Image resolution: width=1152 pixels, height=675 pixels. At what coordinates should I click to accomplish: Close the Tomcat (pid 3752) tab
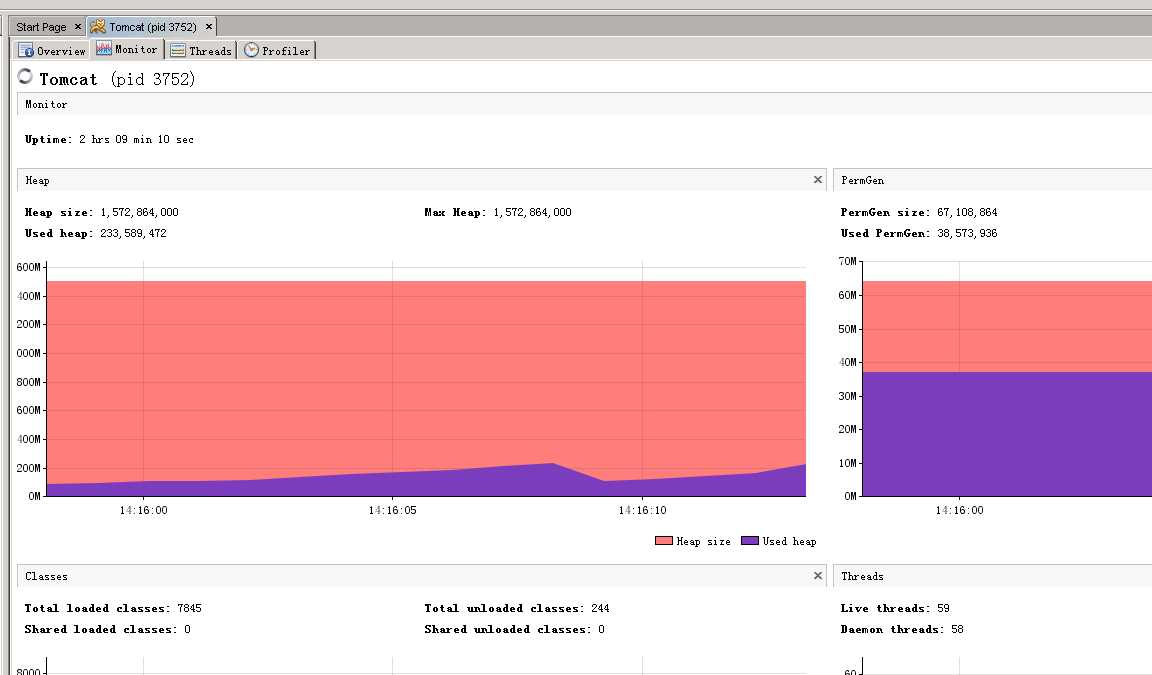[209, 26]
